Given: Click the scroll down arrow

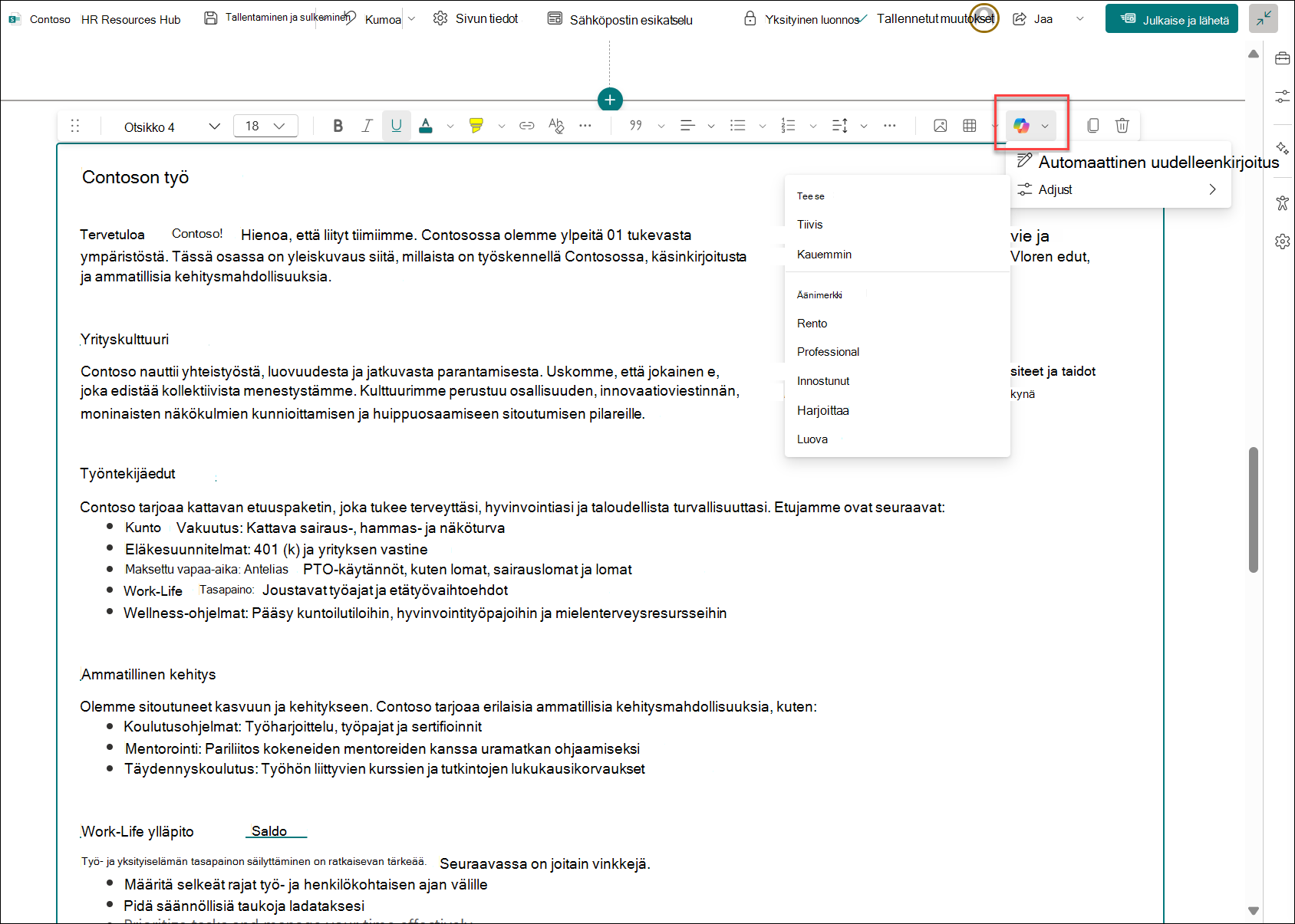Looking at the screenshot, I should pos(1254,911).
